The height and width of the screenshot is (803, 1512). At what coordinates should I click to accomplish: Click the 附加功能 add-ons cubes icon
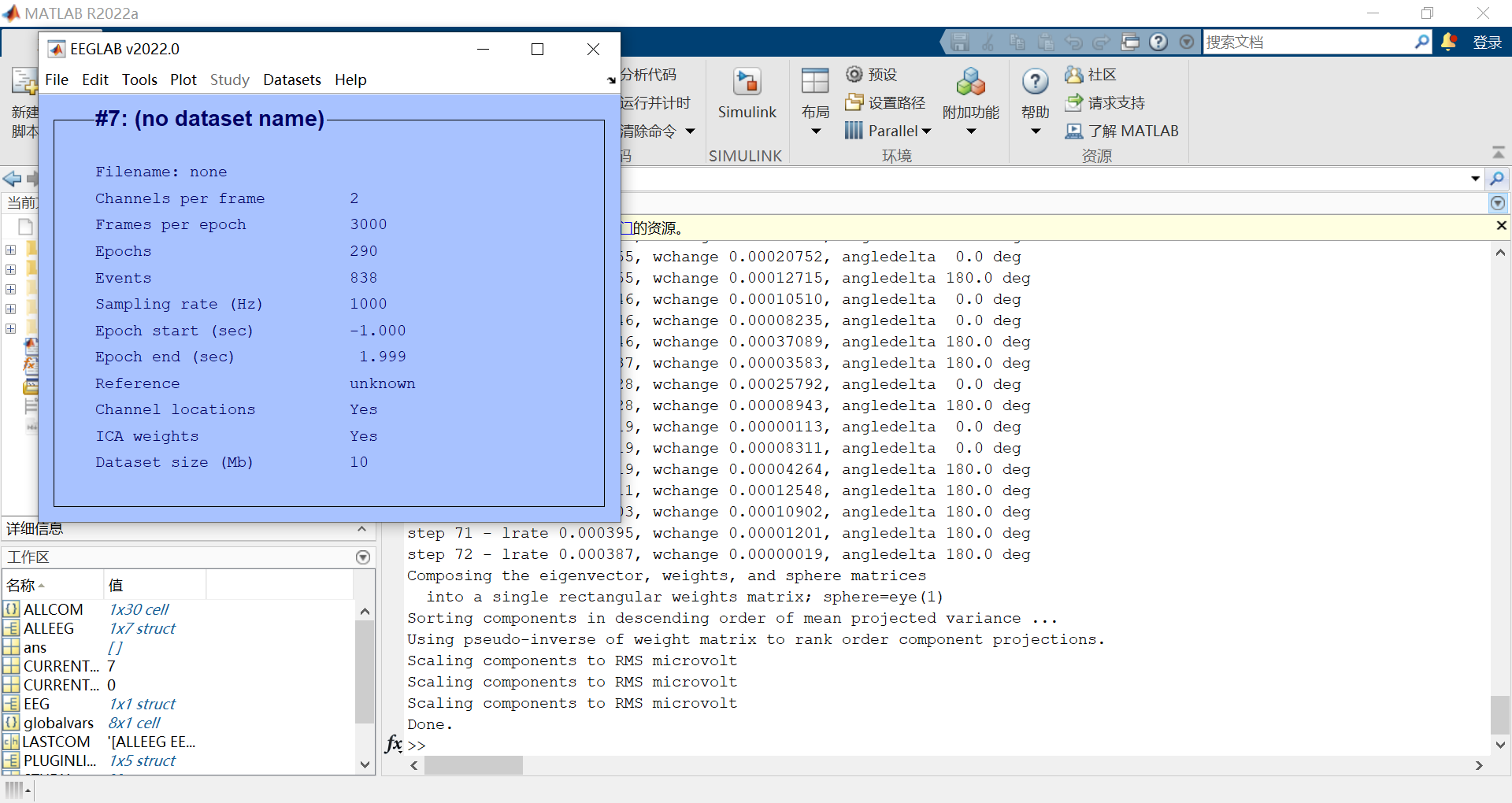coord(971,82)
